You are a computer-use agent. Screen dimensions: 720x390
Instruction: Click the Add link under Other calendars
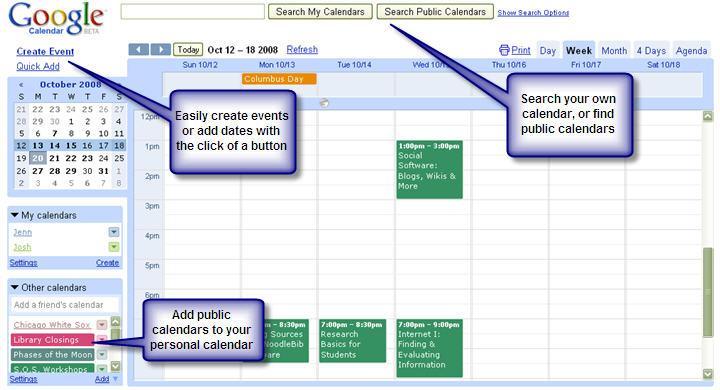(x=102, y=379)
